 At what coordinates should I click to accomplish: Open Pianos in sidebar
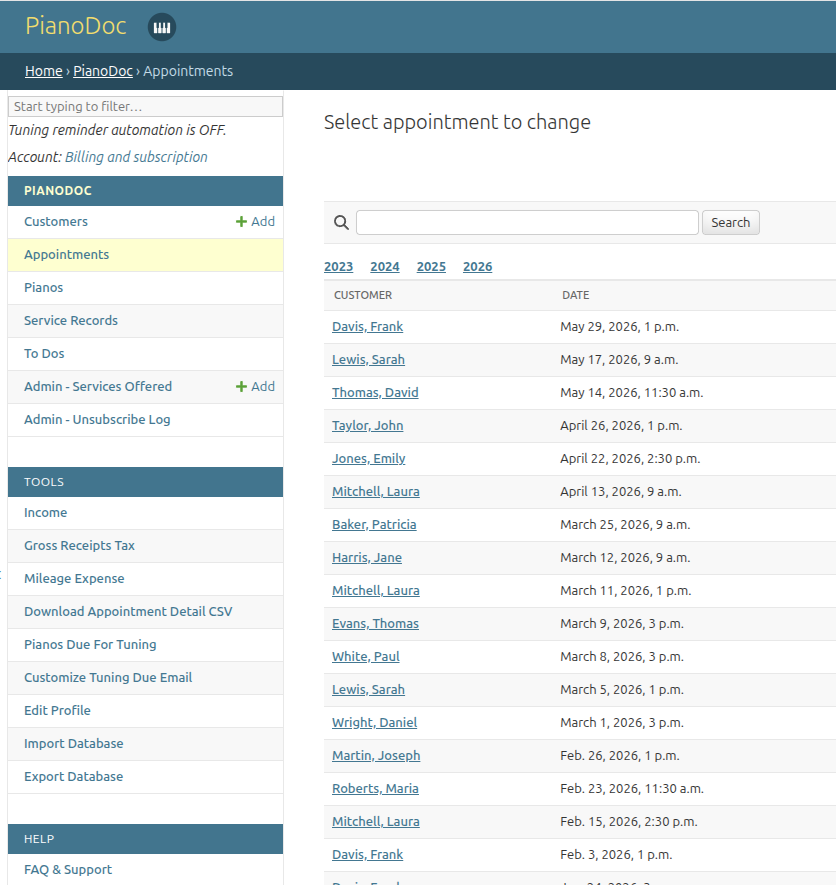pyautogui.click(x=43, y=288)
